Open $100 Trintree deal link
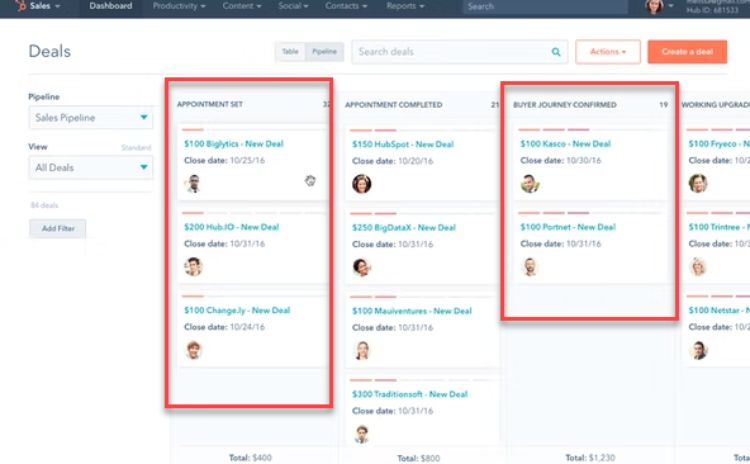 click(719, 227)
